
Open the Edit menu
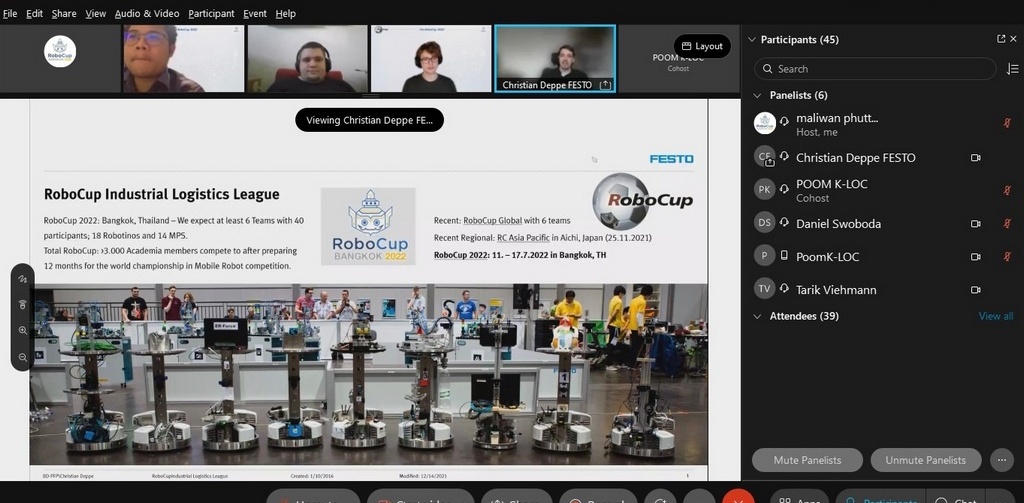coord(35,13)
